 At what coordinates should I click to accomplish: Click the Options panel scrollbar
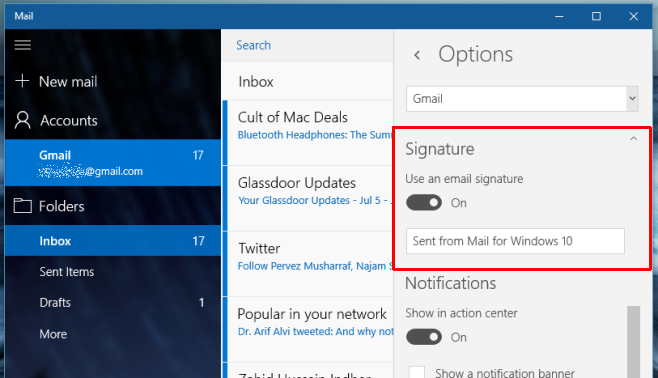[633, 342]
